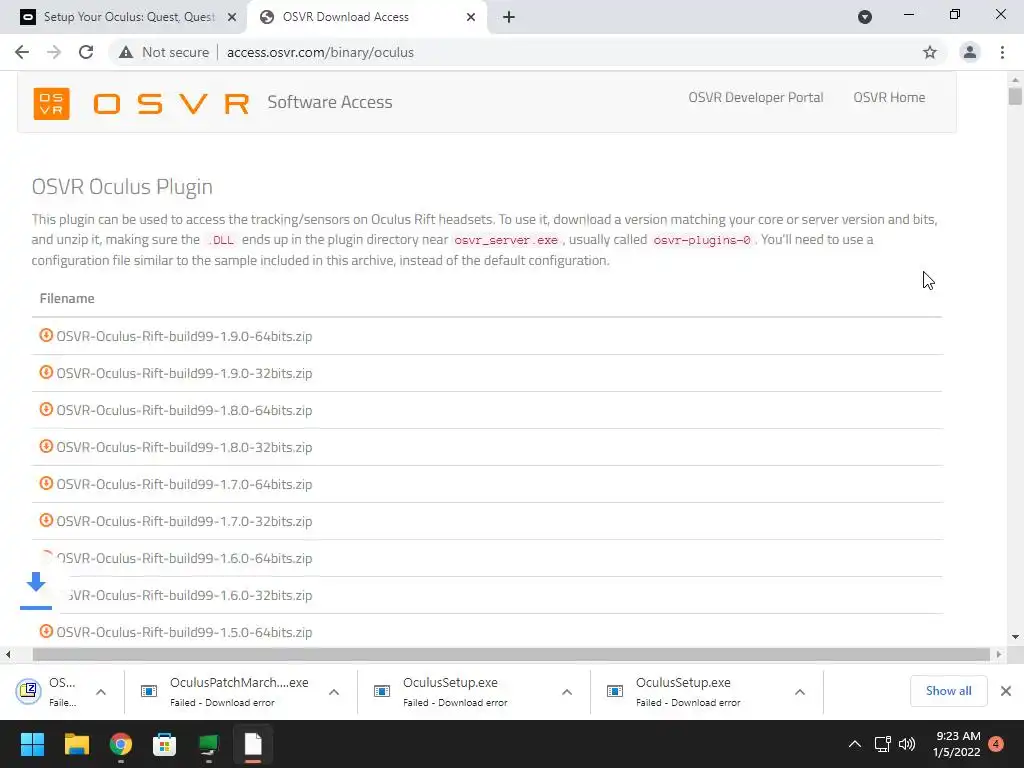Close the downloads shelf
This screenshot has width=1024, height=768.
1006,691
